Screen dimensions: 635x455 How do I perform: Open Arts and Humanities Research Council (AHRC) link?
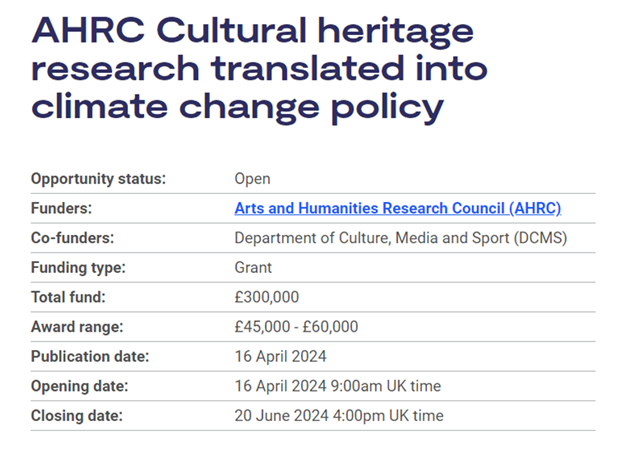click(397, 208)
